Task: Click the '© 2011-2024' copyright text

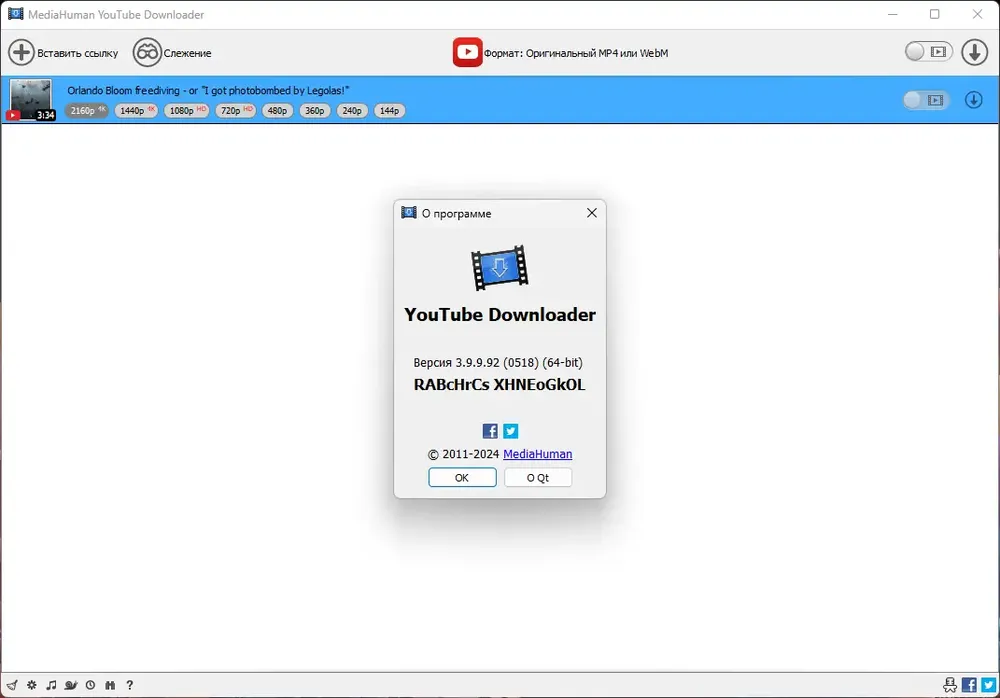Action: point(463,454)
